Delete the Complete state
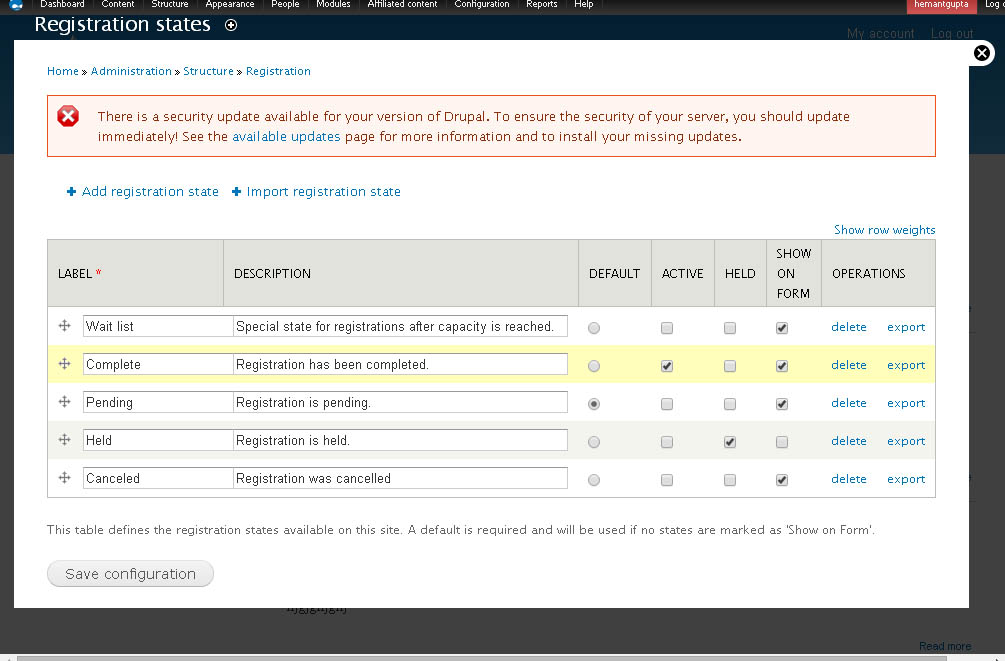 (x=849, y=365)
